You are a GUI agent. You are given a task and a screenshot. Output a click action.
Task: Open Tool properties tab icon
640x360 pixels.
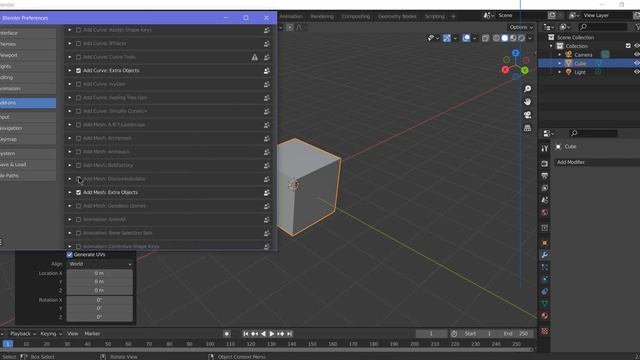pos(544,149)
